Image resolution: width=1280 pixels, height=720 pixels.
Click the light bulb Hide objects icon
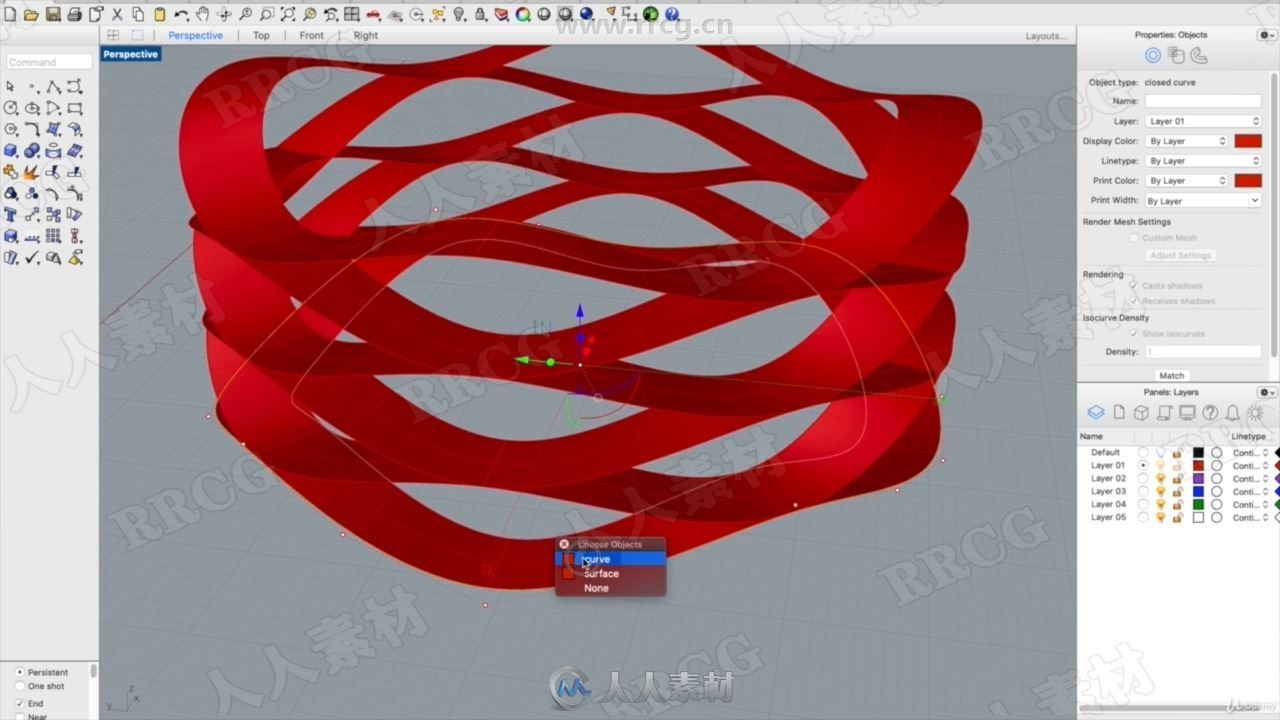click(x=459, y=14)
